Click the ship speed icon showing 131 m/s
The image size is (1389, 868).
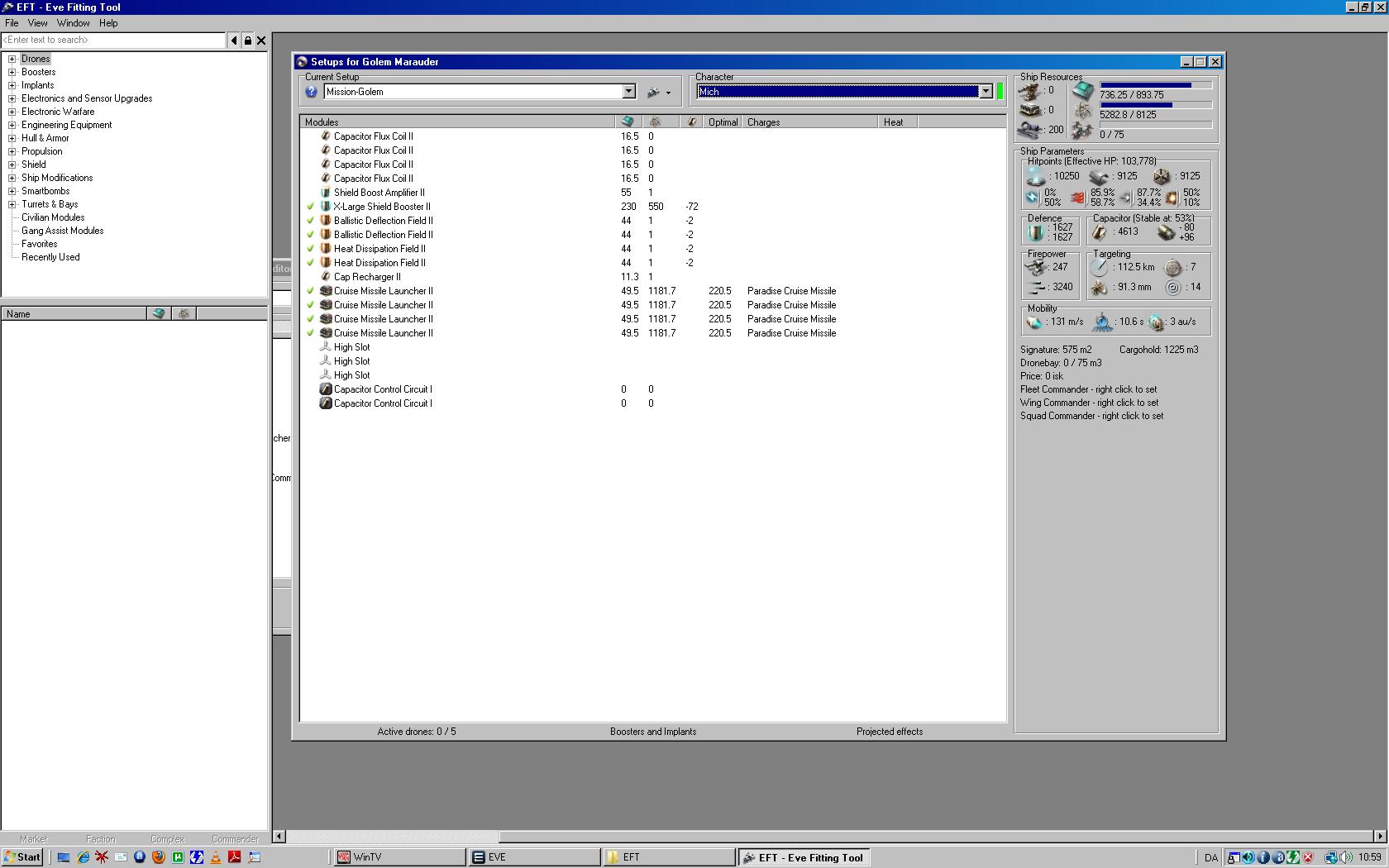pyautogui.click(x=1034, y=322)
